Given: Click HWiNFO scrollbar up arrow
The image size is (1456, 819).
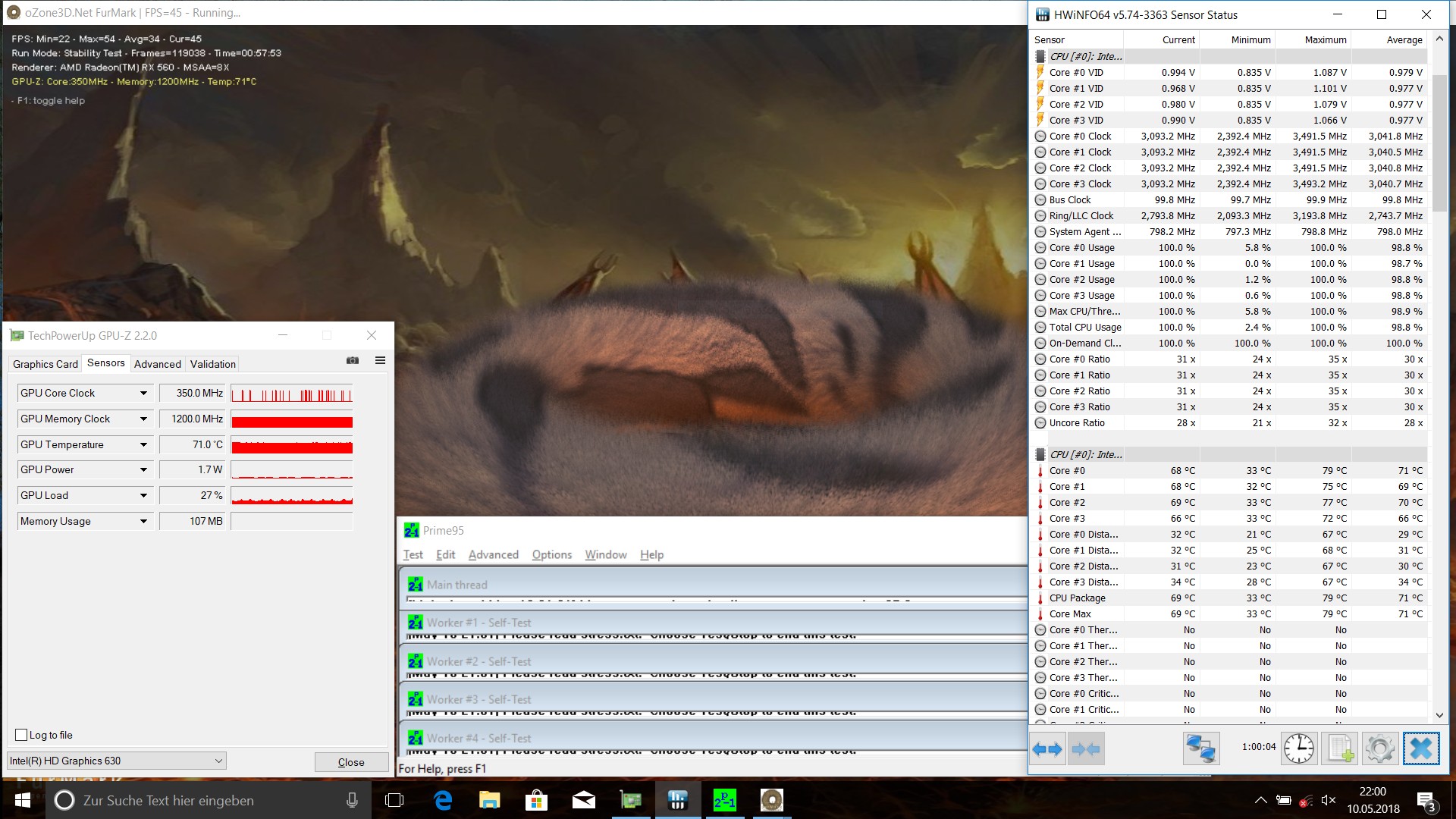Looking at the screenshot, I should 1439,38.
